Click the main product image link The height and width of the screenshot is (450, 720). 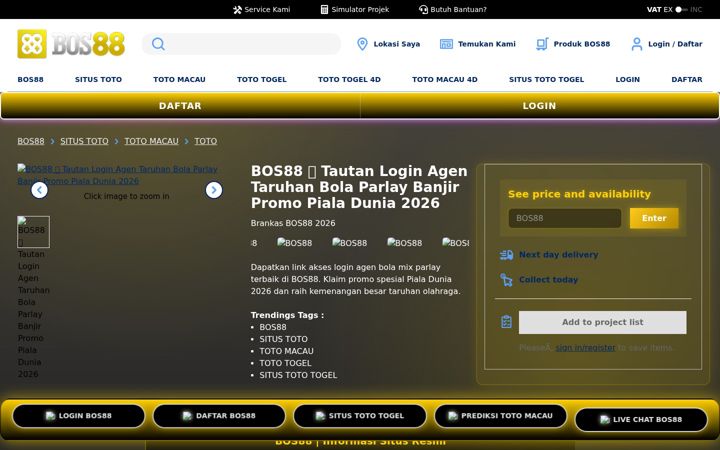click(118, 175)
